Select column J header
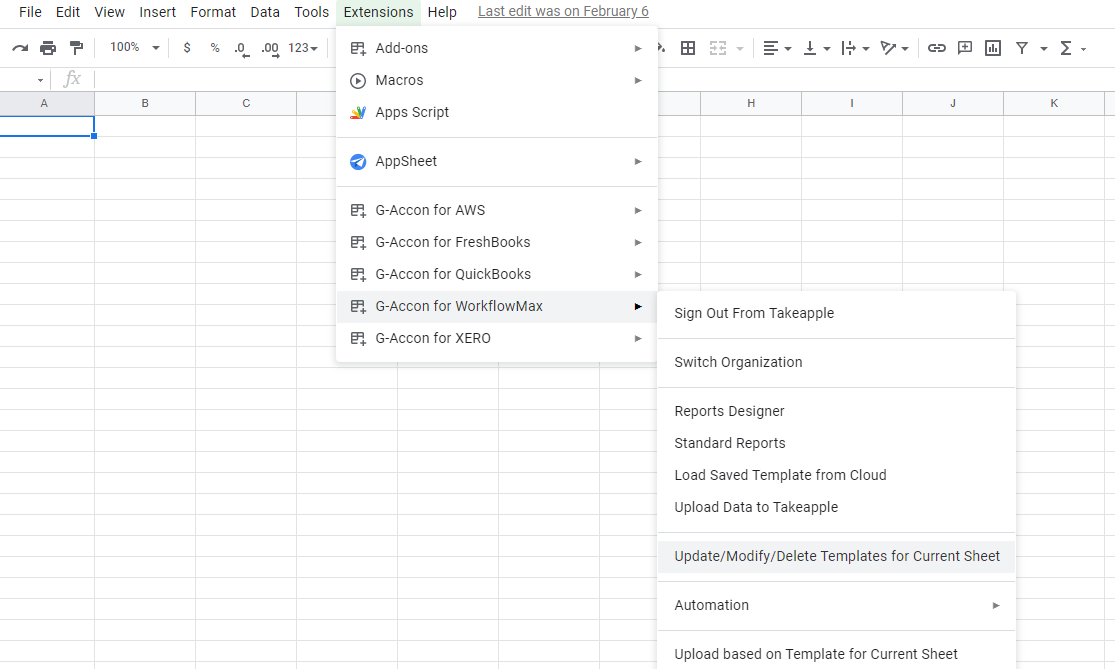The height and width of the screenshot is (669, 1115). tap(953, 103)
